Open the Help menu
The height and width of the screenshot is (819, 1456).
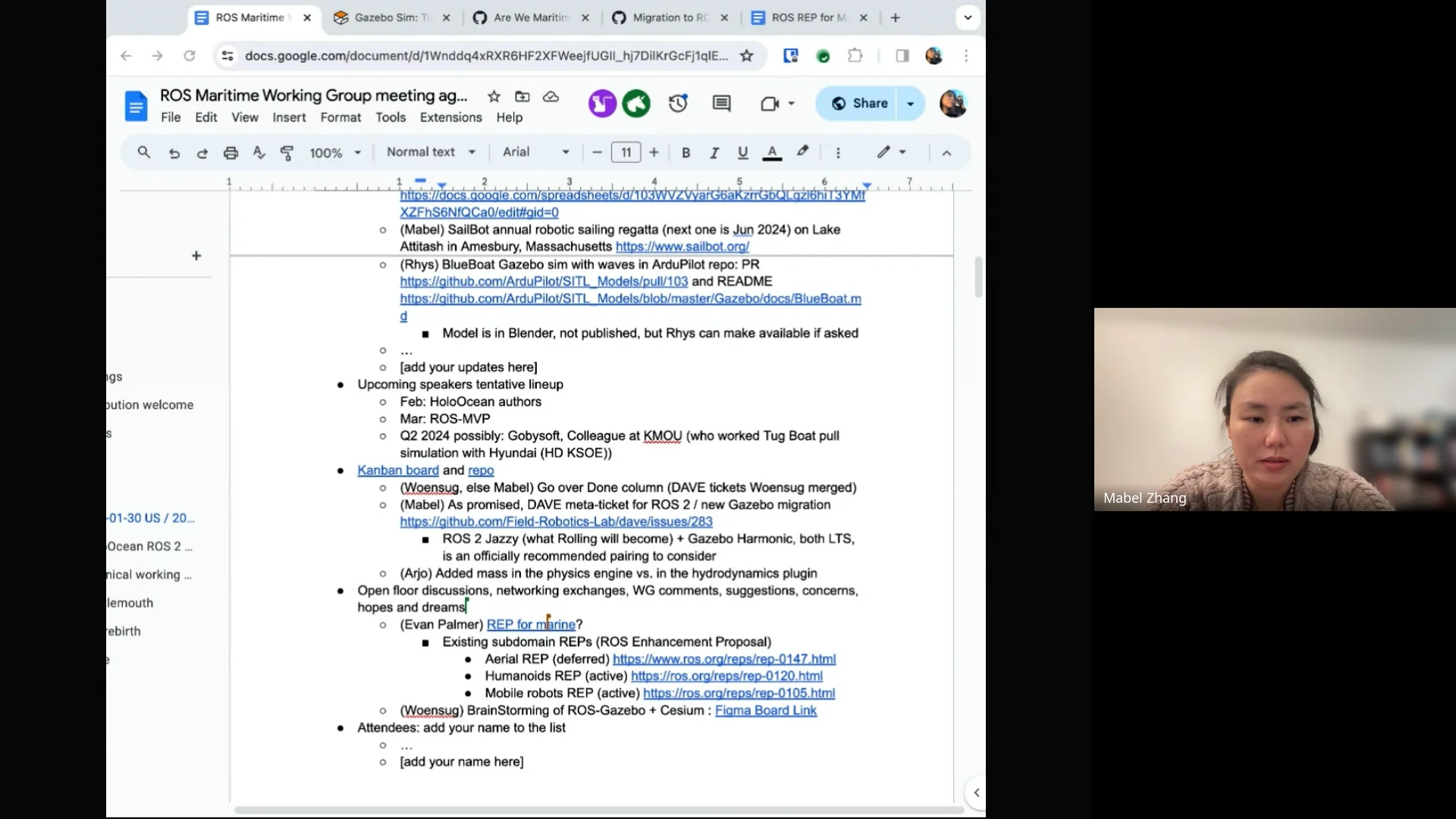pyautogui.click(x=510, y=118)
